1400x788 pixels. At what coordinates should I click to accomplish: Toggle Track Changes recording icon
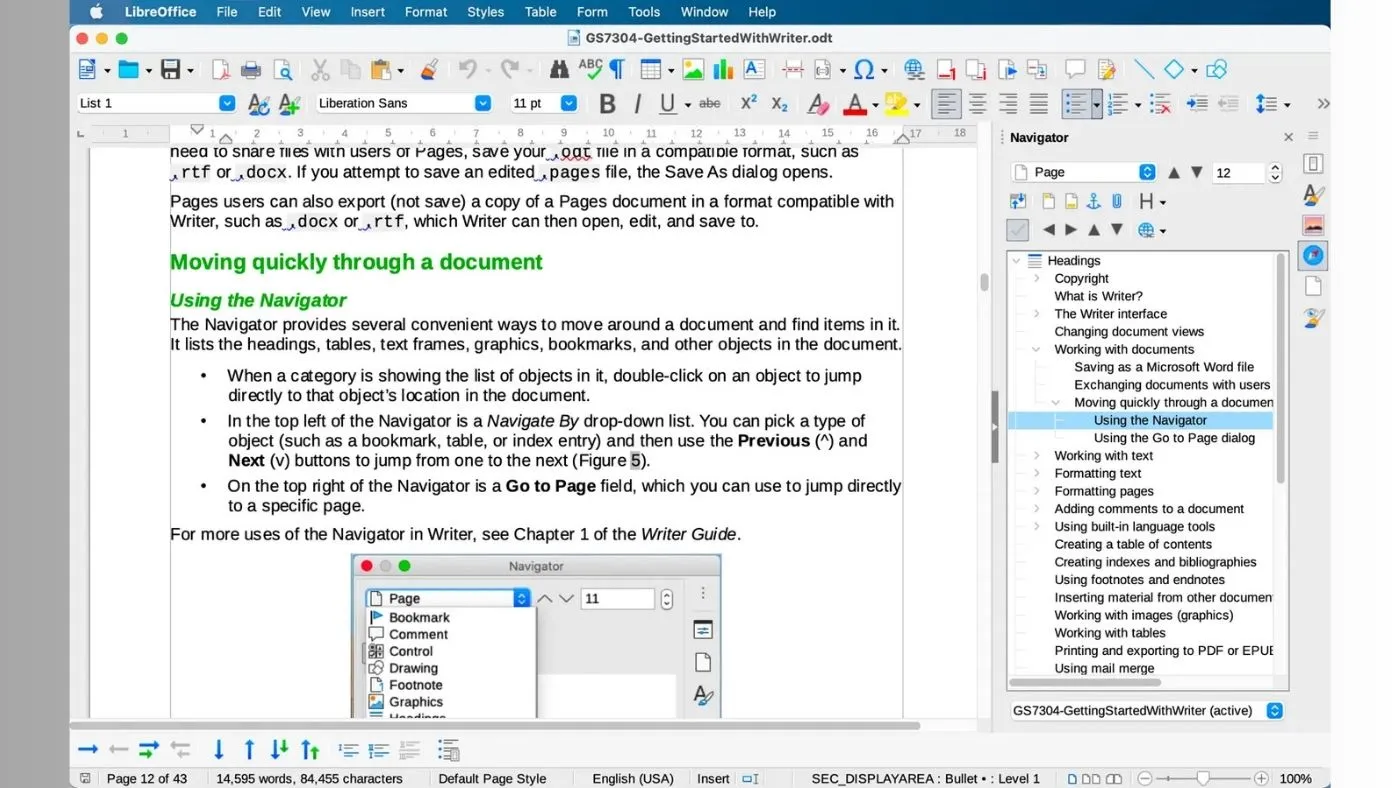1106,70
